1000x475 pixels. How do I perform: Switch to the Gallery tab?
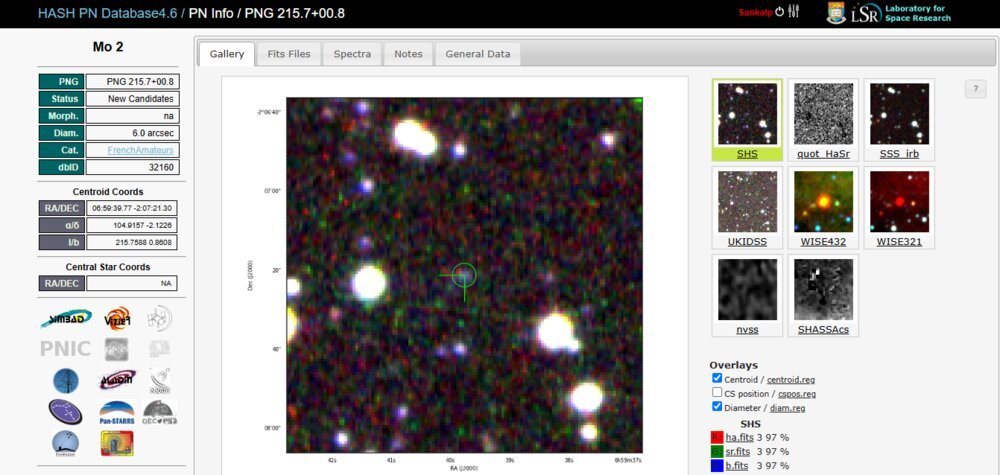click(227, 54)
